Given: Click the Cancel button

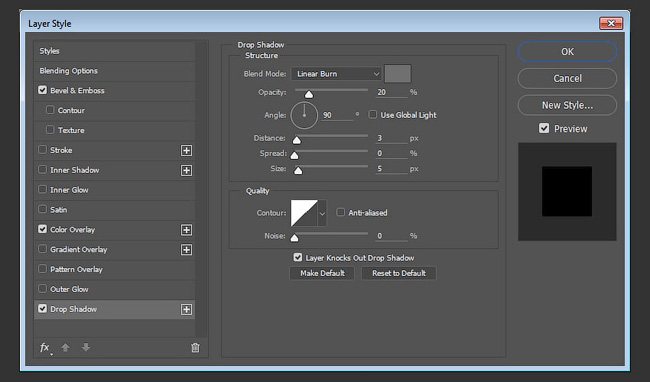Looking at the screenshot, I should 567,78.
